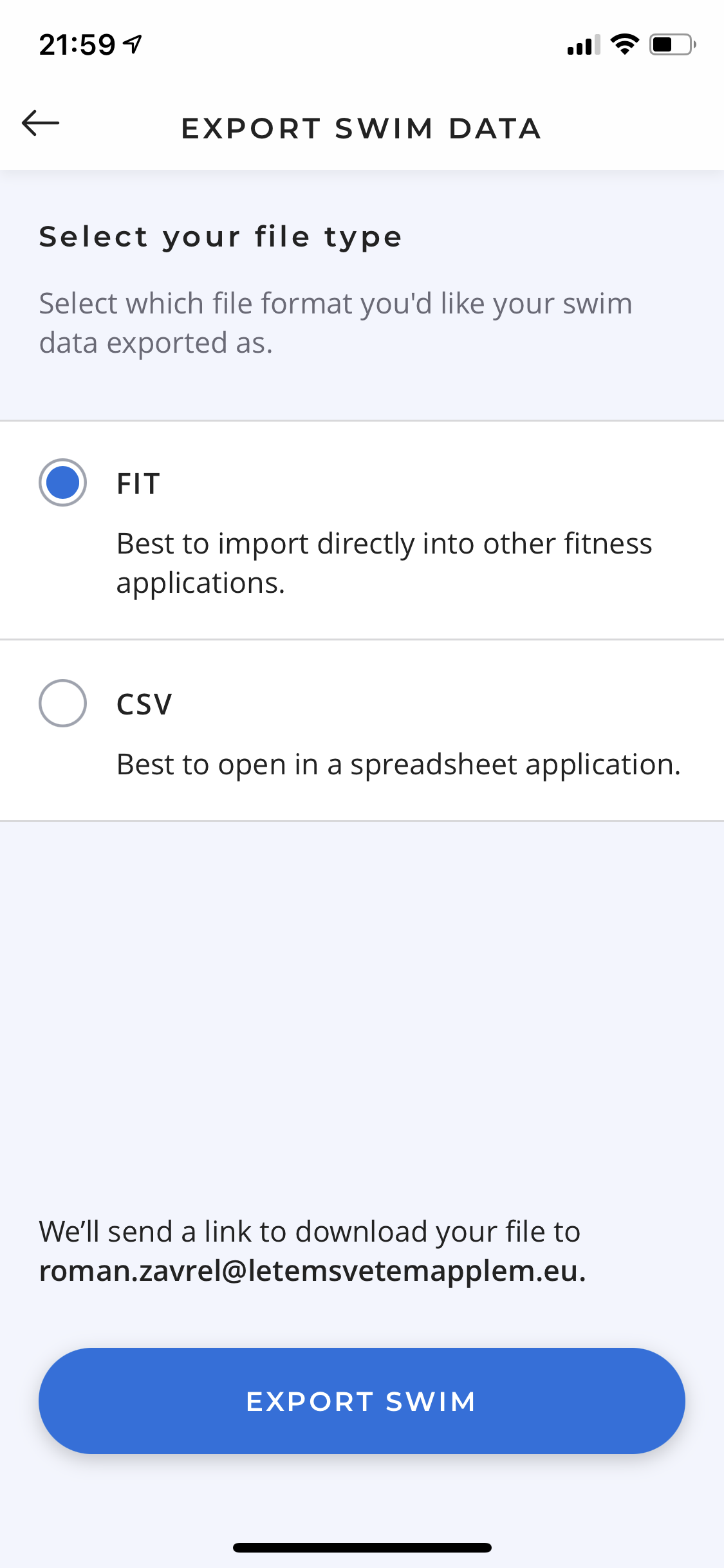This screenshot has height=1568, width=724.
Task: Tap the Select your file type heading
Action: (221, 237)
